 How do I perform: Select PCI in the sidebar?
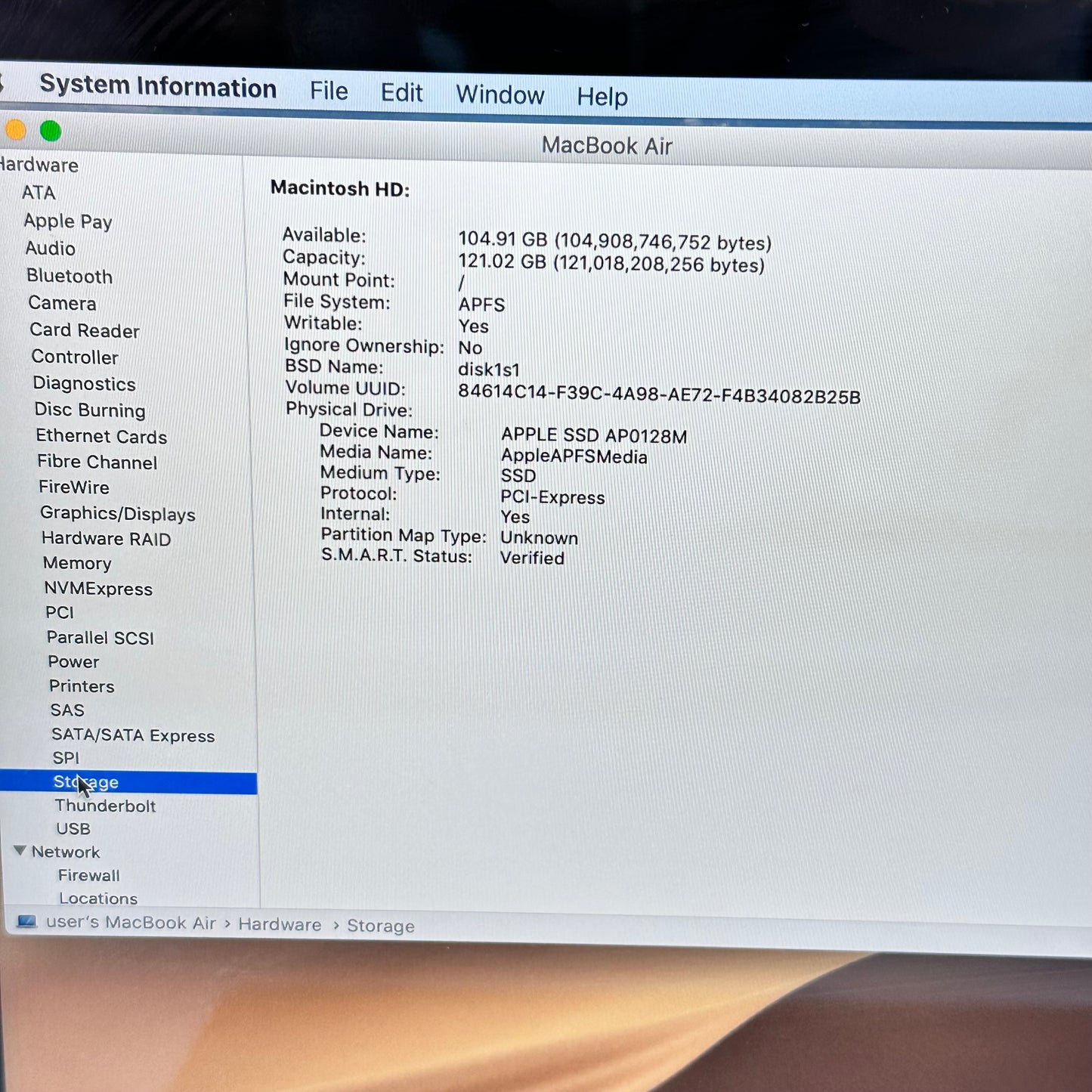click(x=60, y=612)
